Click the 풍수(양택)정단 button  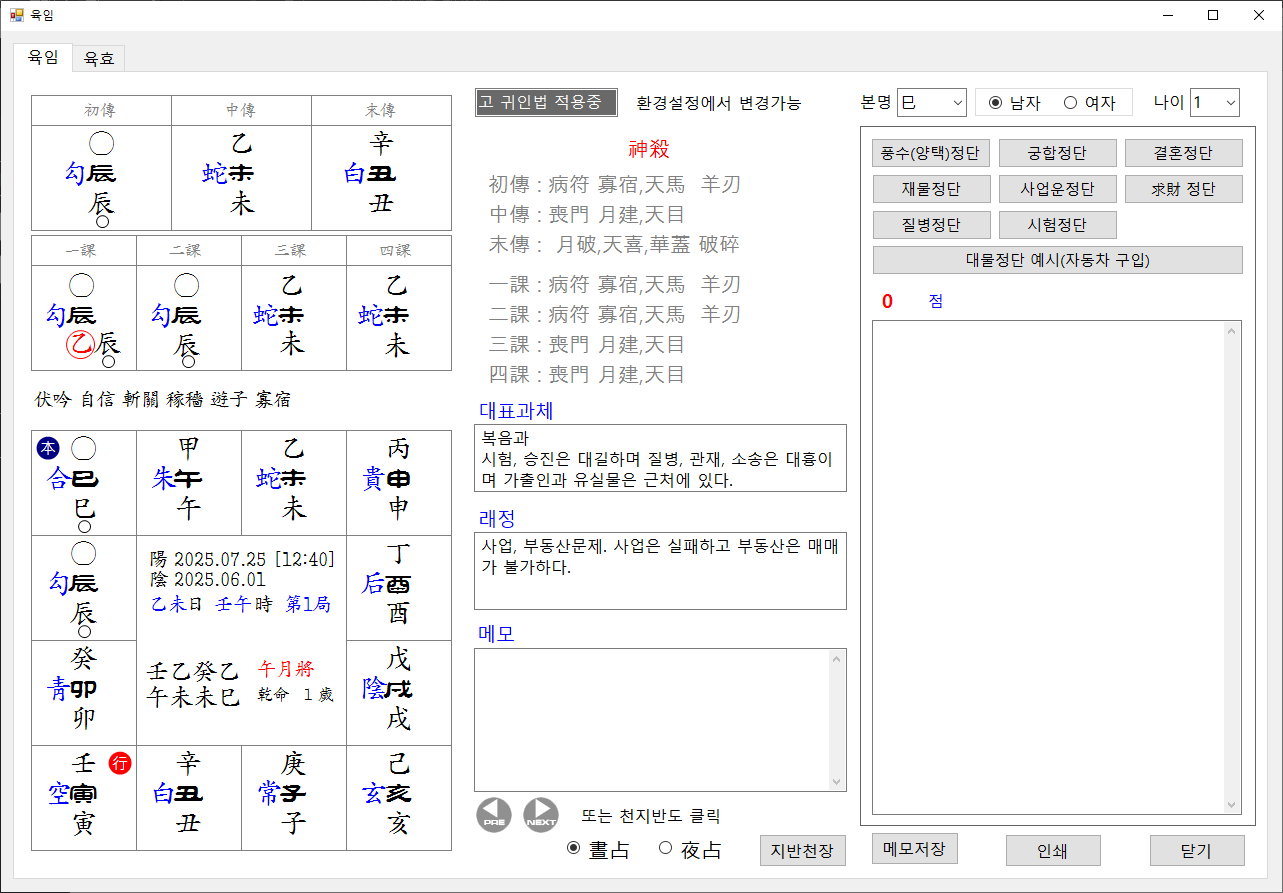931,153
